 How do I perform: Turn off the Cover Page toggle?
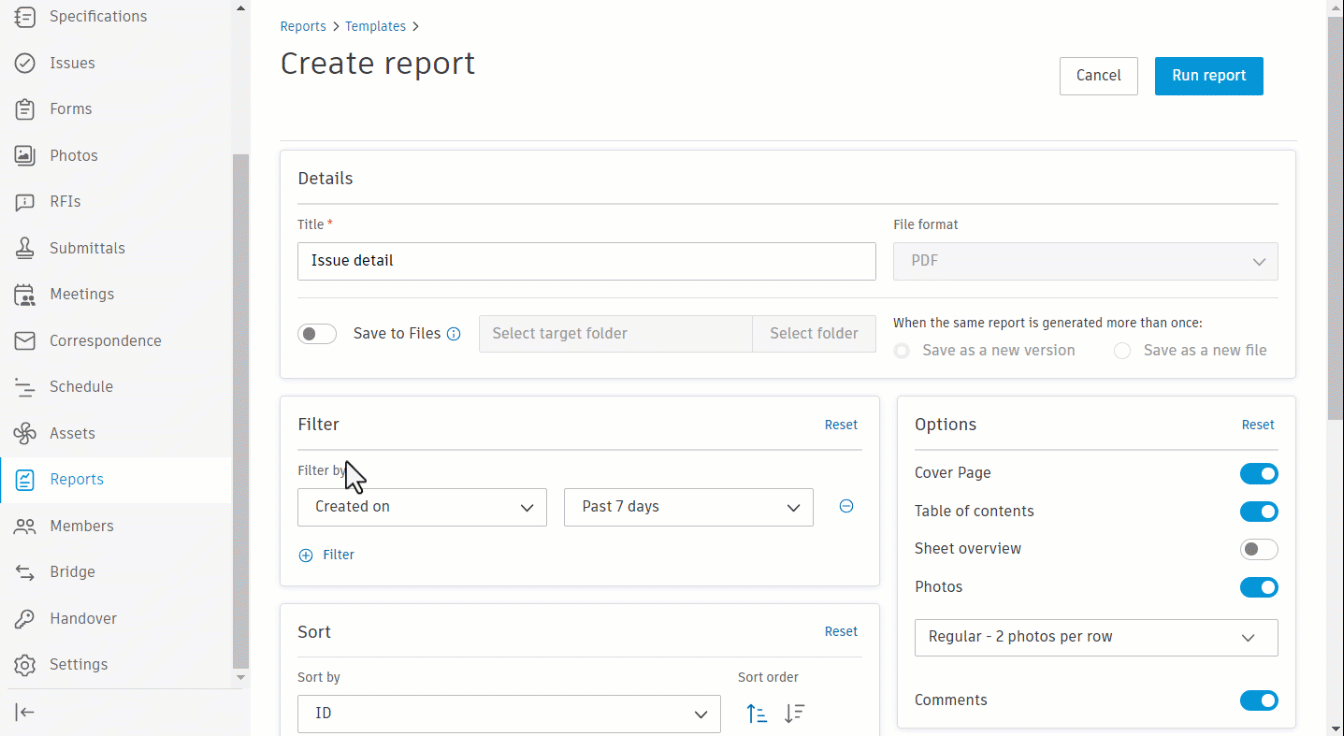[x=1258, y=474]
